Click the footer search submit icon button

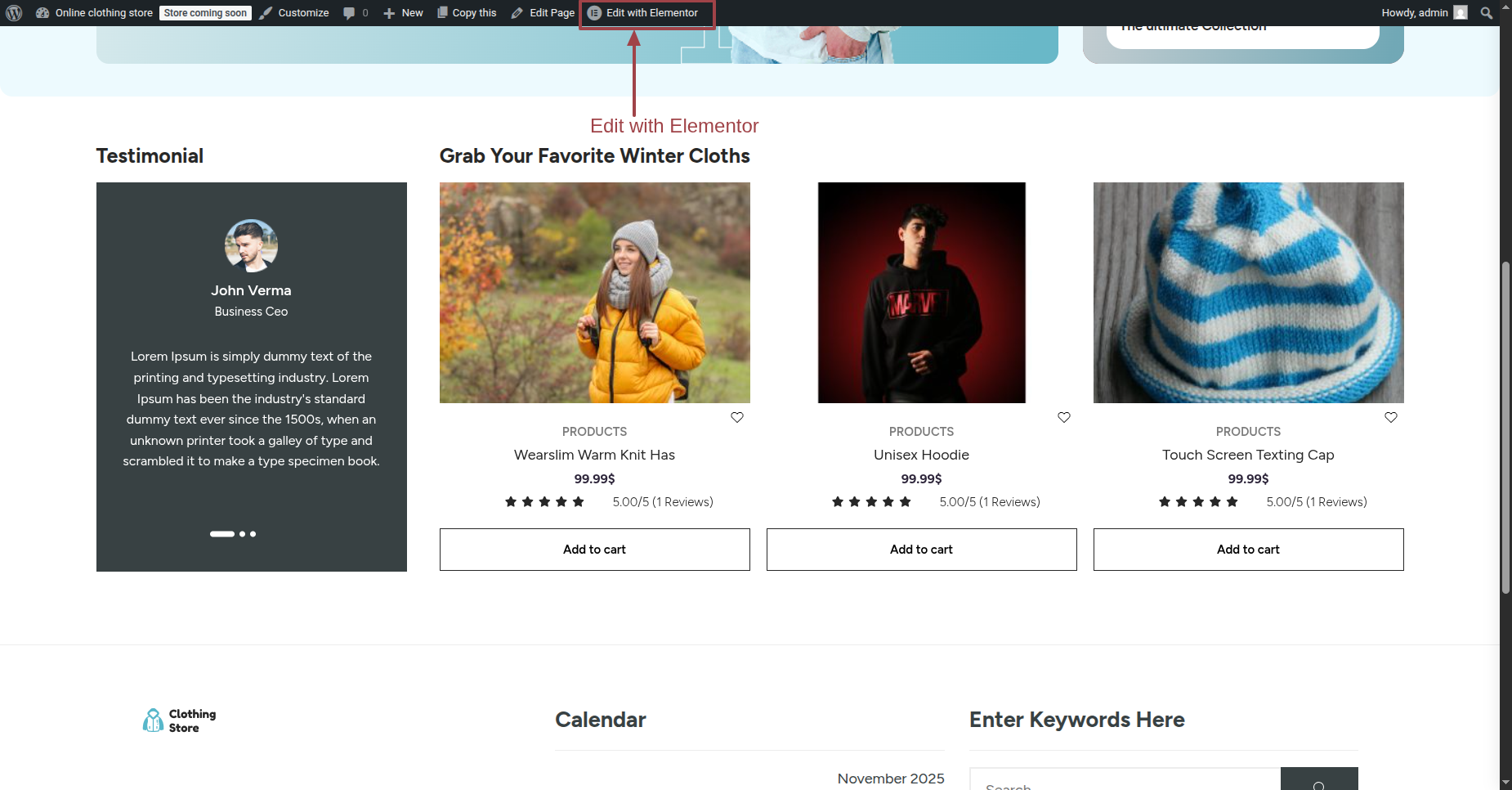(1319, 779)
